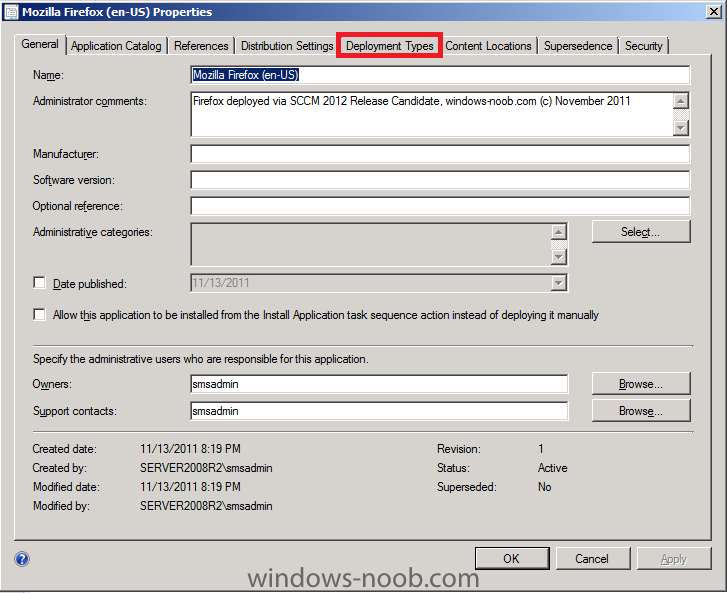Close the Mozilla Firefox Properties dialog
This screenshot has width=727, height=593.
(x=714, y=12)
